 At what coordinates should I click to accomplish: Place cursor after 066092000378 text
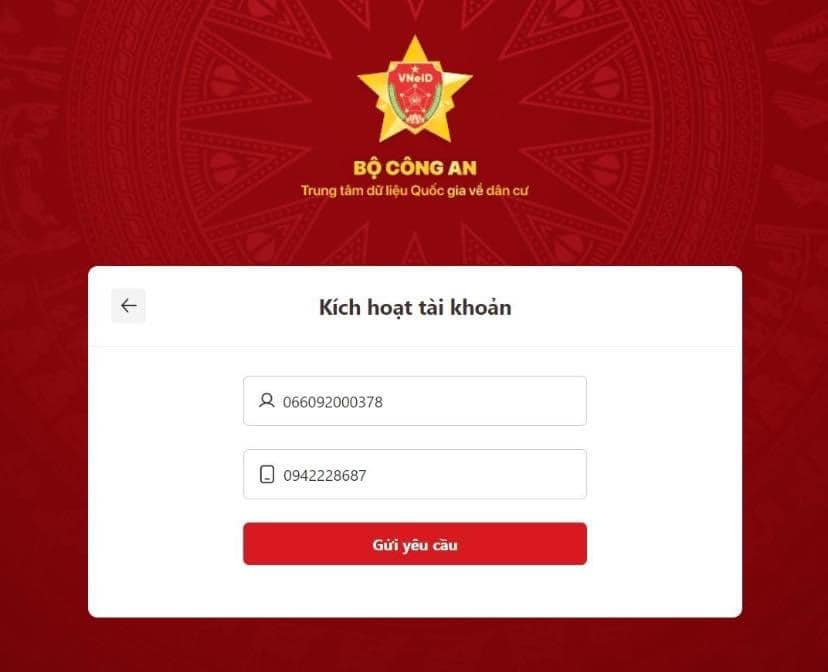[x=384, y=402]
